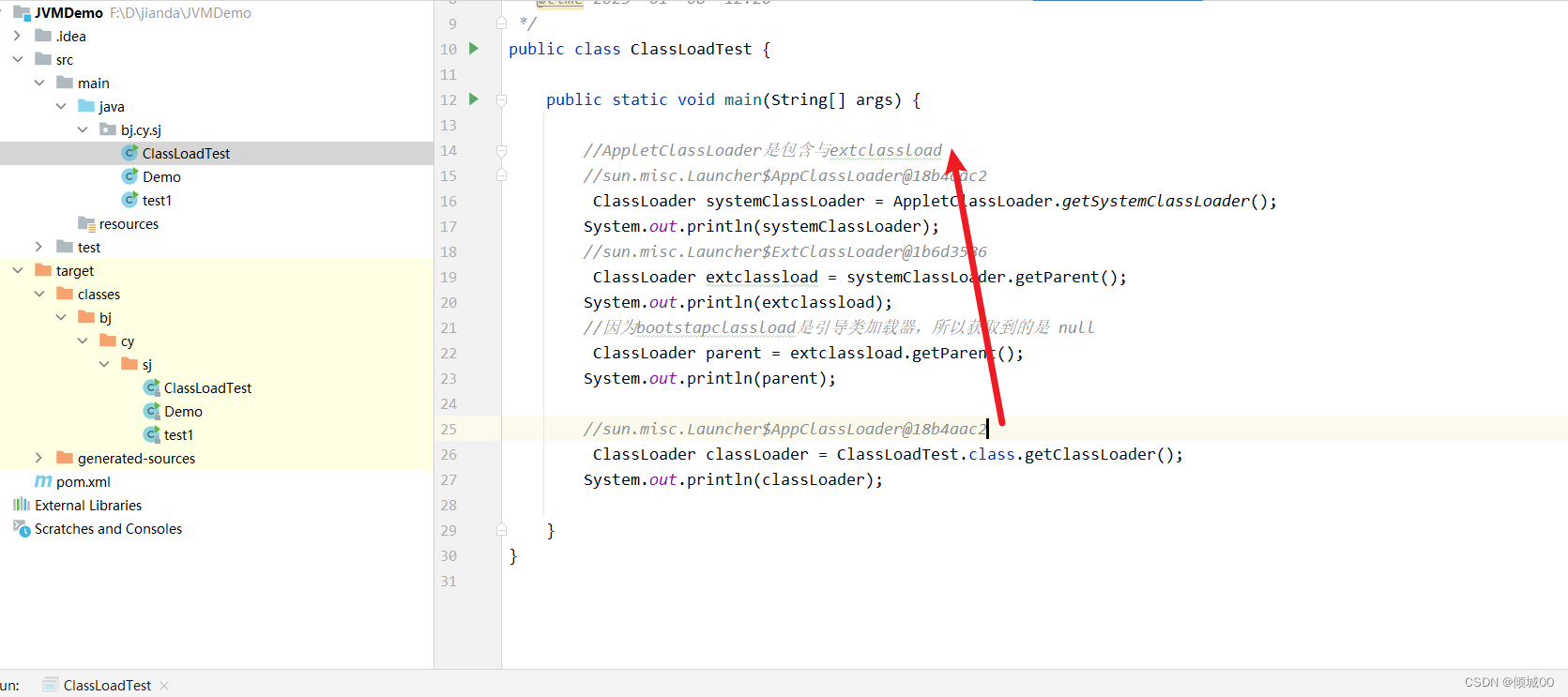Image resolution: width=1568 pixels, height=697 pixels.
Task: Run ClassLoadTest class via line 10 gutter arrow
Action: click(x=474, y=49)
